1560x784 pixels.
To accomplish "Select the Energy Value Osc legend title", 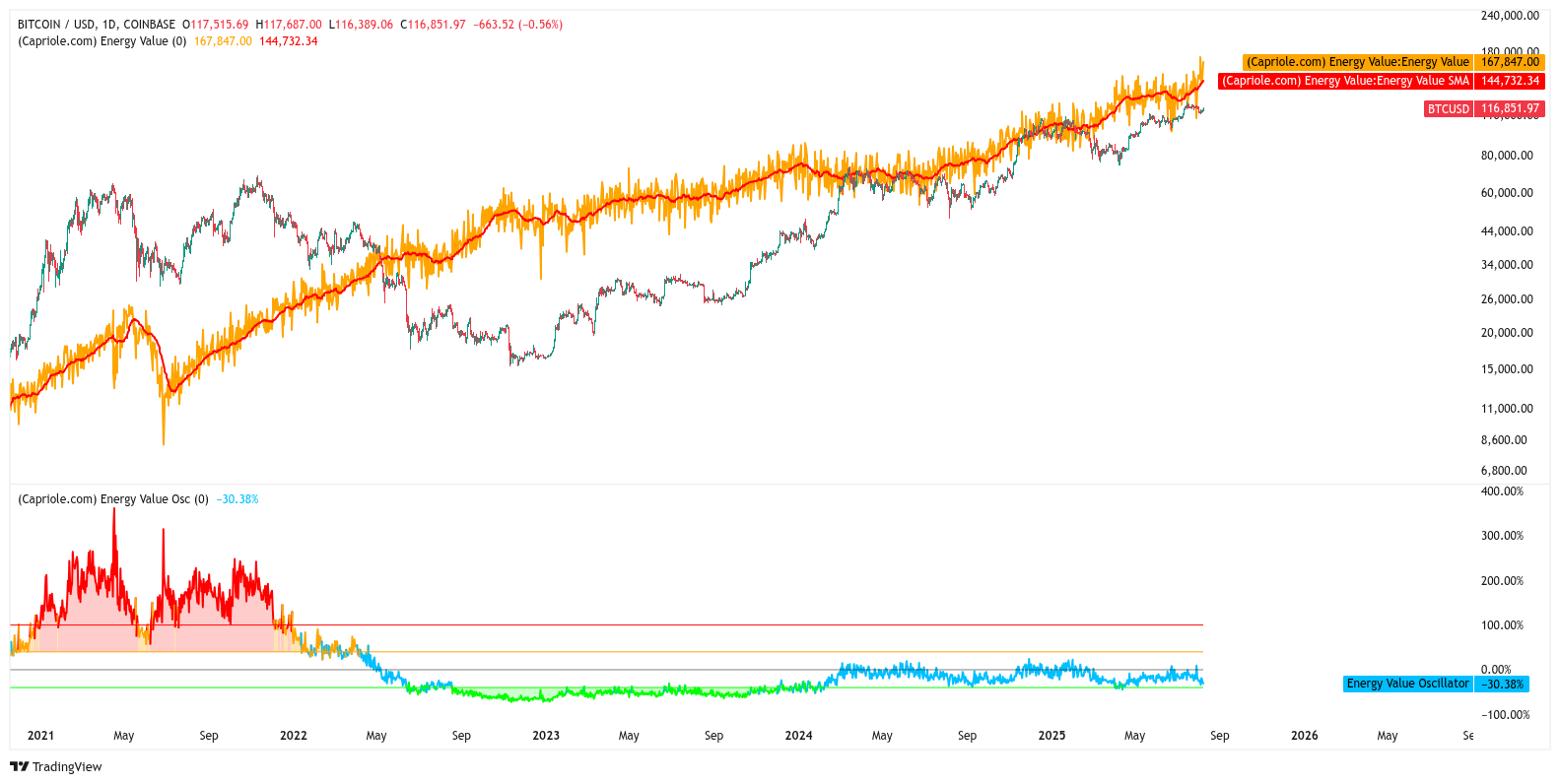I will (x=112, y=499).
